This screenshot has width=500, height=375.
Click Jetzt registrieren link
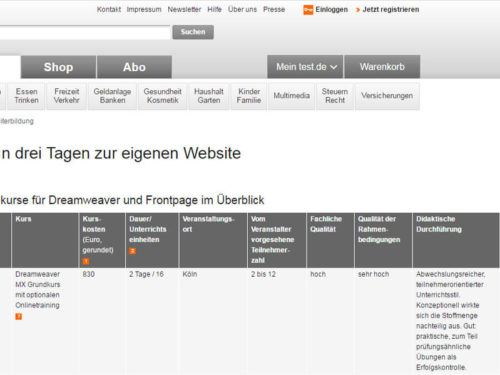click(391, 10)
